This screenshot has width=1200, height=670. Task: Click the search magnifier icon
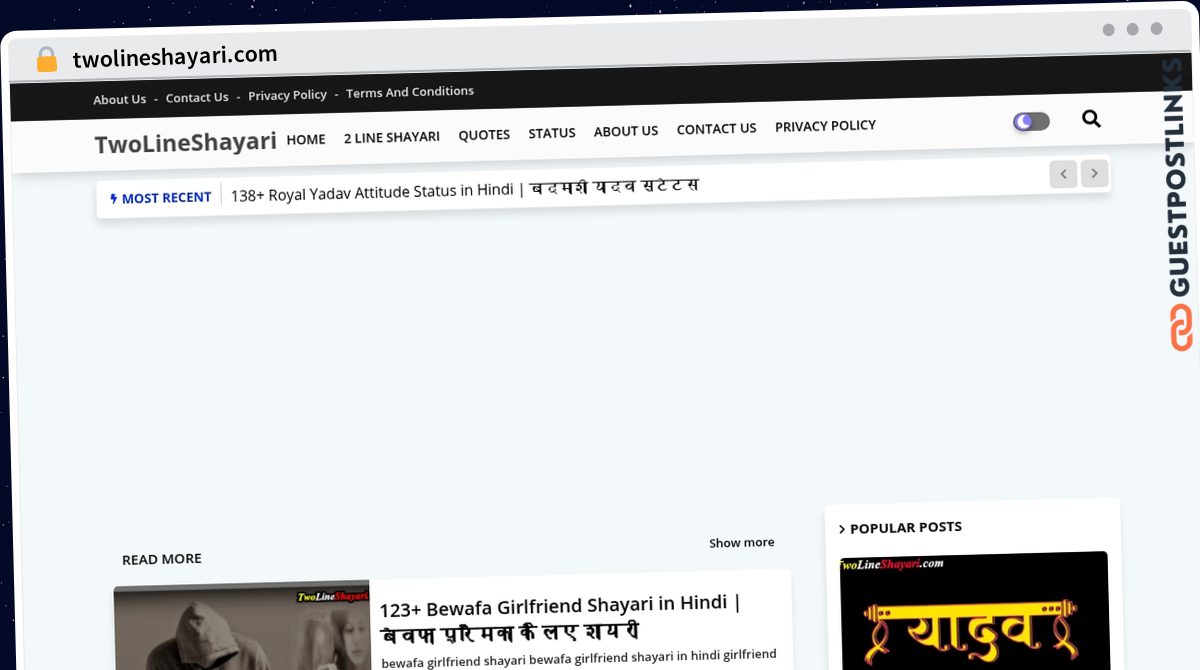click(1091, 119)
